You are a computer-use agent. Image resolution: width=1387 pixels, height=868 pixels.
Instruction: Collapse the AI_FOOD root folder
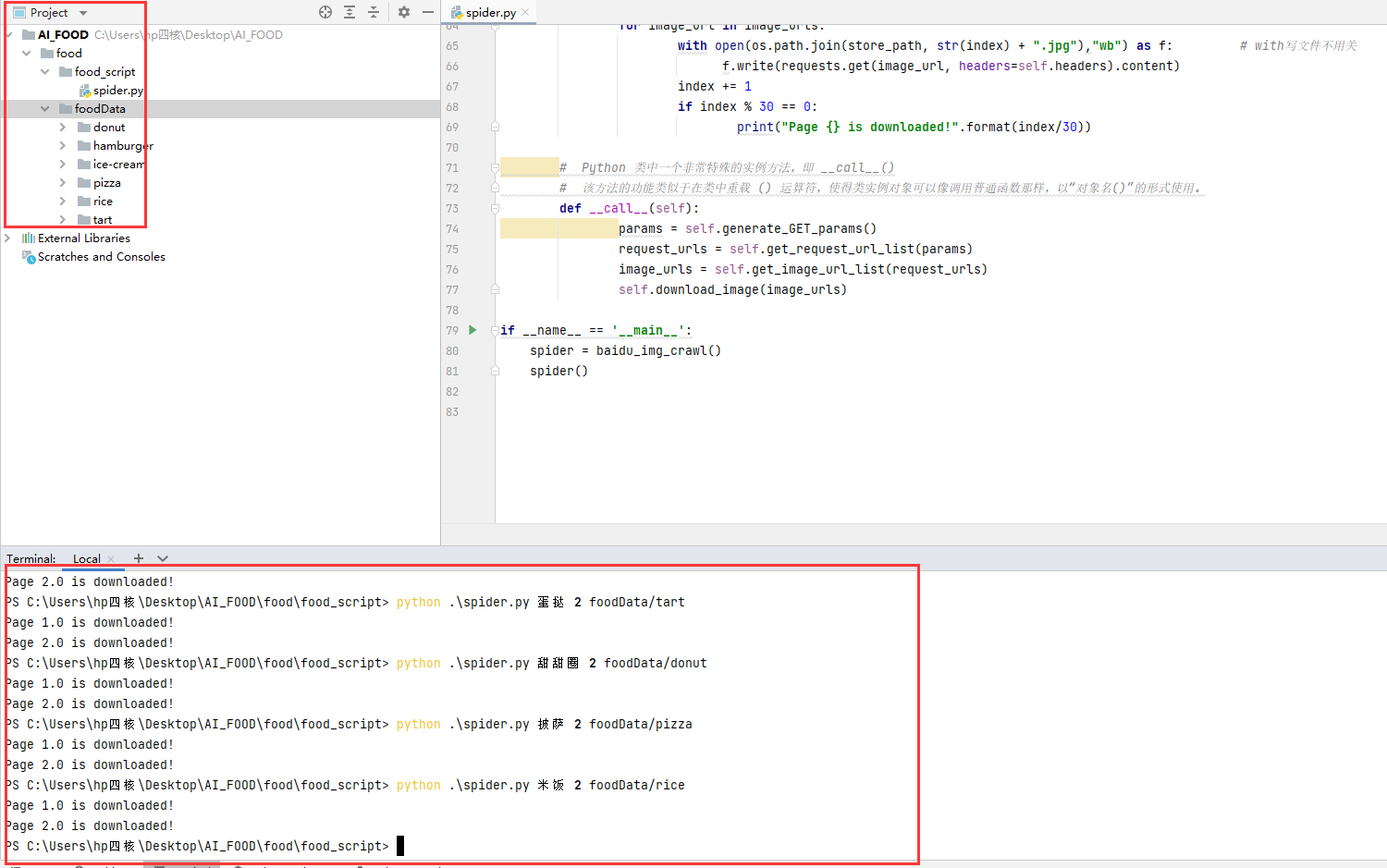pos(8,35)
